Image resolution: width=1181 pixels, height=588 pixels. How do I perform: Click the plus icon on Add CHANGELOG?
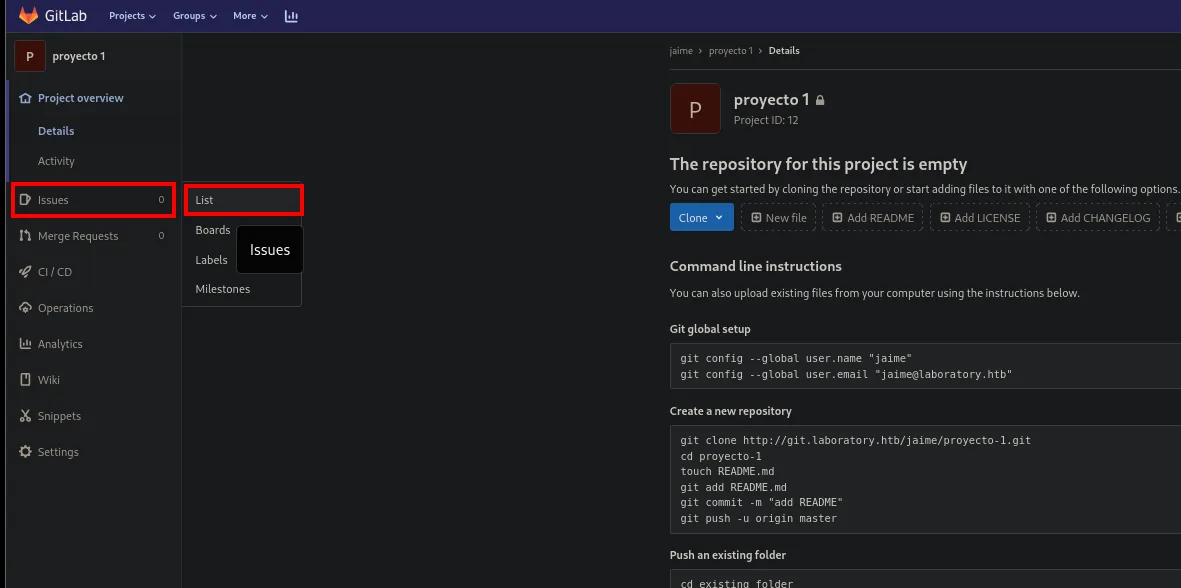pos(1051,218)
